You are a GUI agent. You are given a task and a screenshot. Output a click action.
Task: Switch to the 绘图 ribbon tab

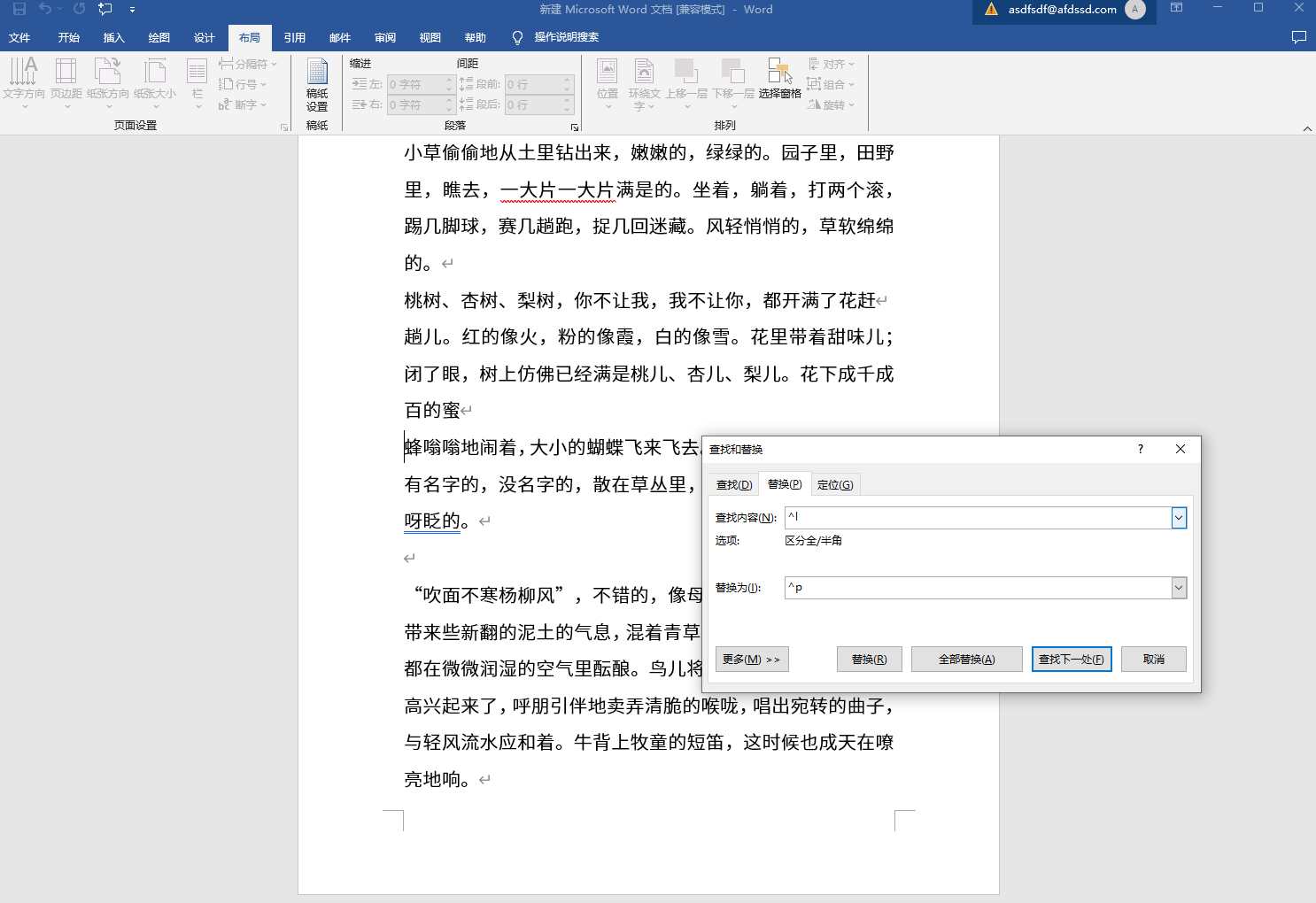[159, 37]
